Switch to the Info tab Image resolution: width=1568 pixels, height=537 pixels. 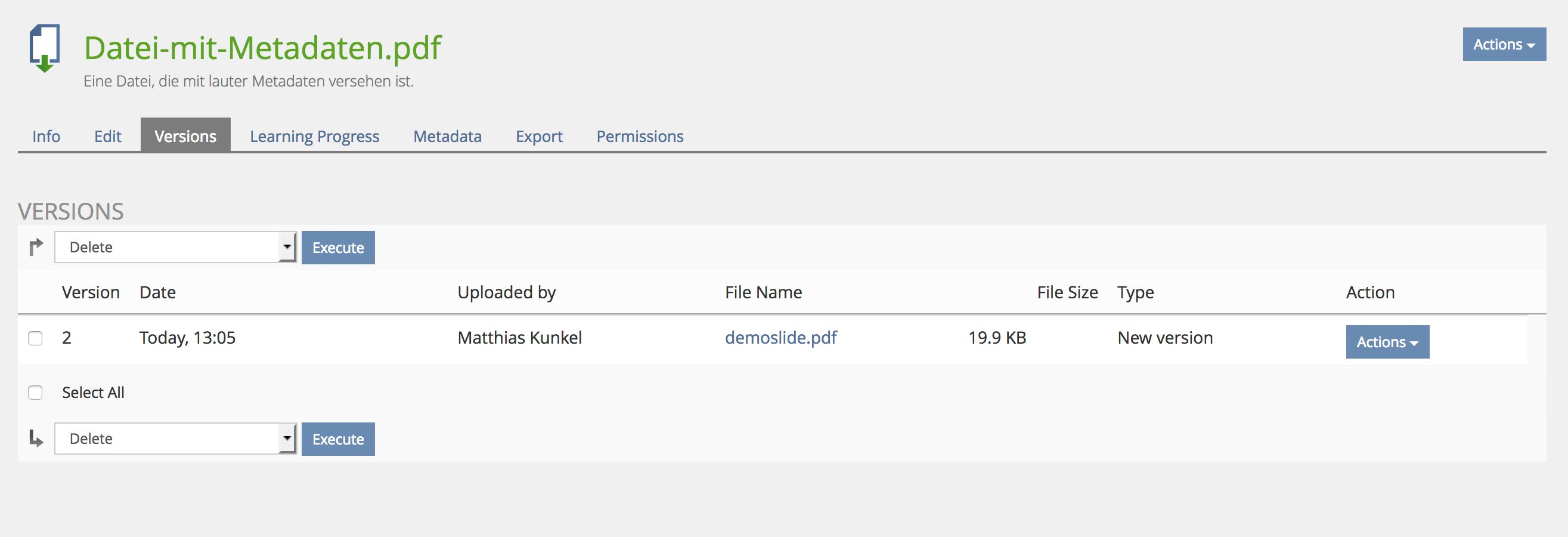point(47,137)
